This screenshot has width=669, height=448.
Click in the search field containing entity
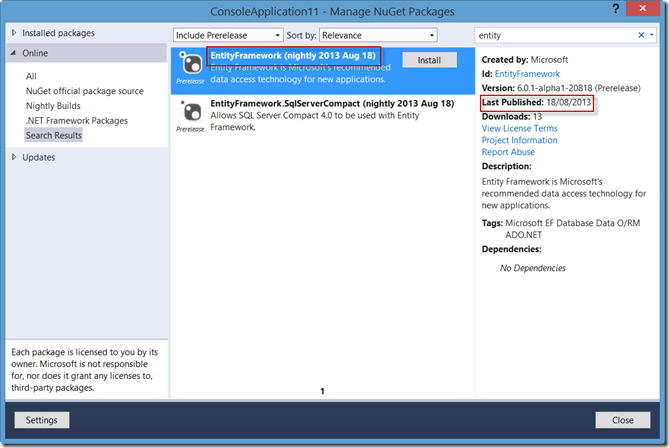point(555,35)
